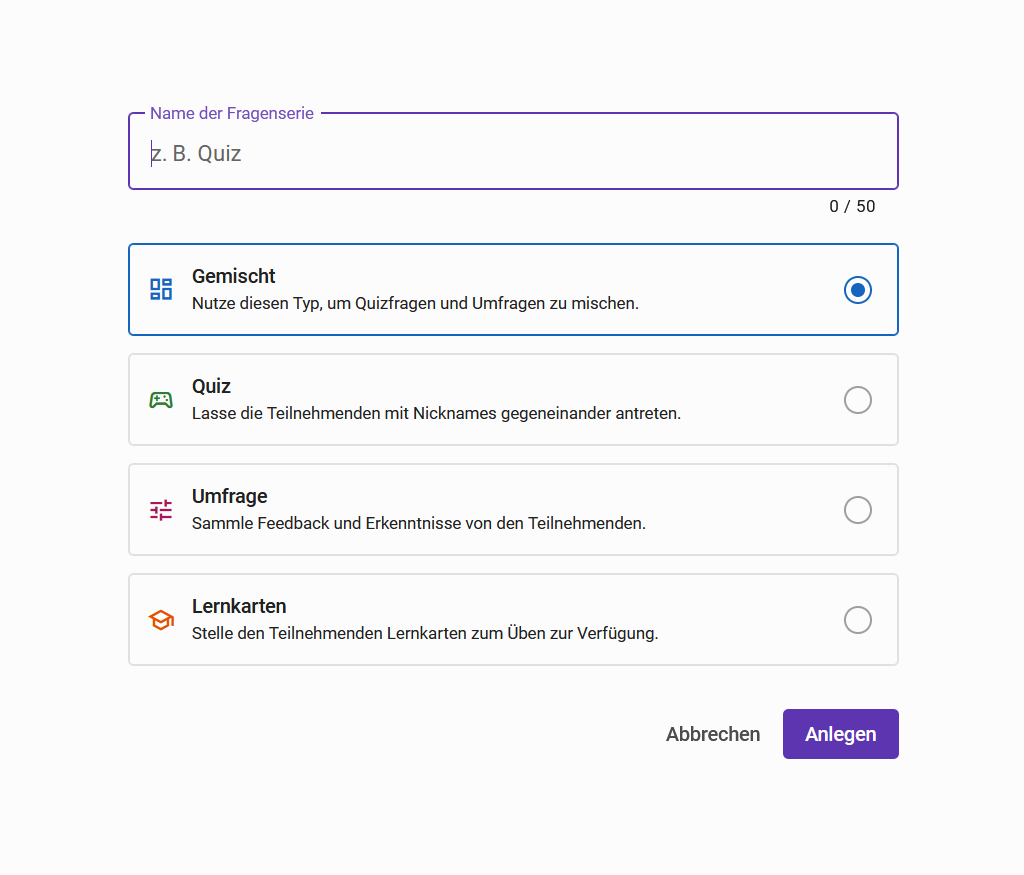Click the Quiz gamepad icon
Image resolution: width=1024 pixels, height=875 pixels.
click(161, 400)
